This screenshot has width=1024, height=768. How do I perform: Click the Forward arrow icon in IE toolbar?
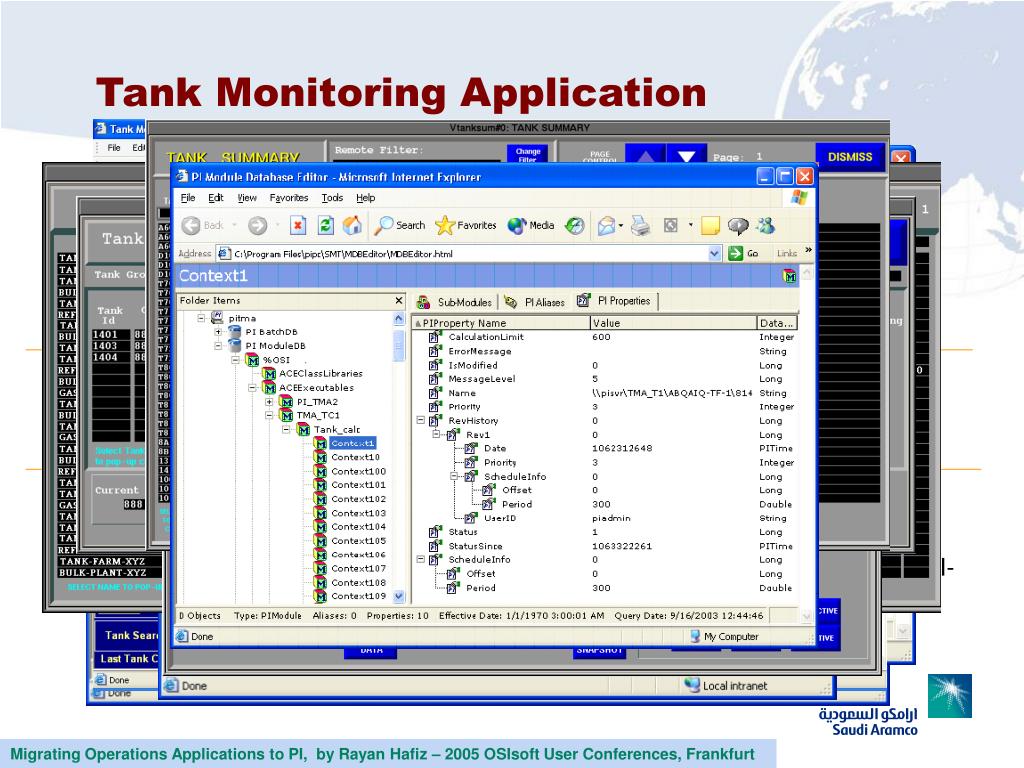[257, 225]
